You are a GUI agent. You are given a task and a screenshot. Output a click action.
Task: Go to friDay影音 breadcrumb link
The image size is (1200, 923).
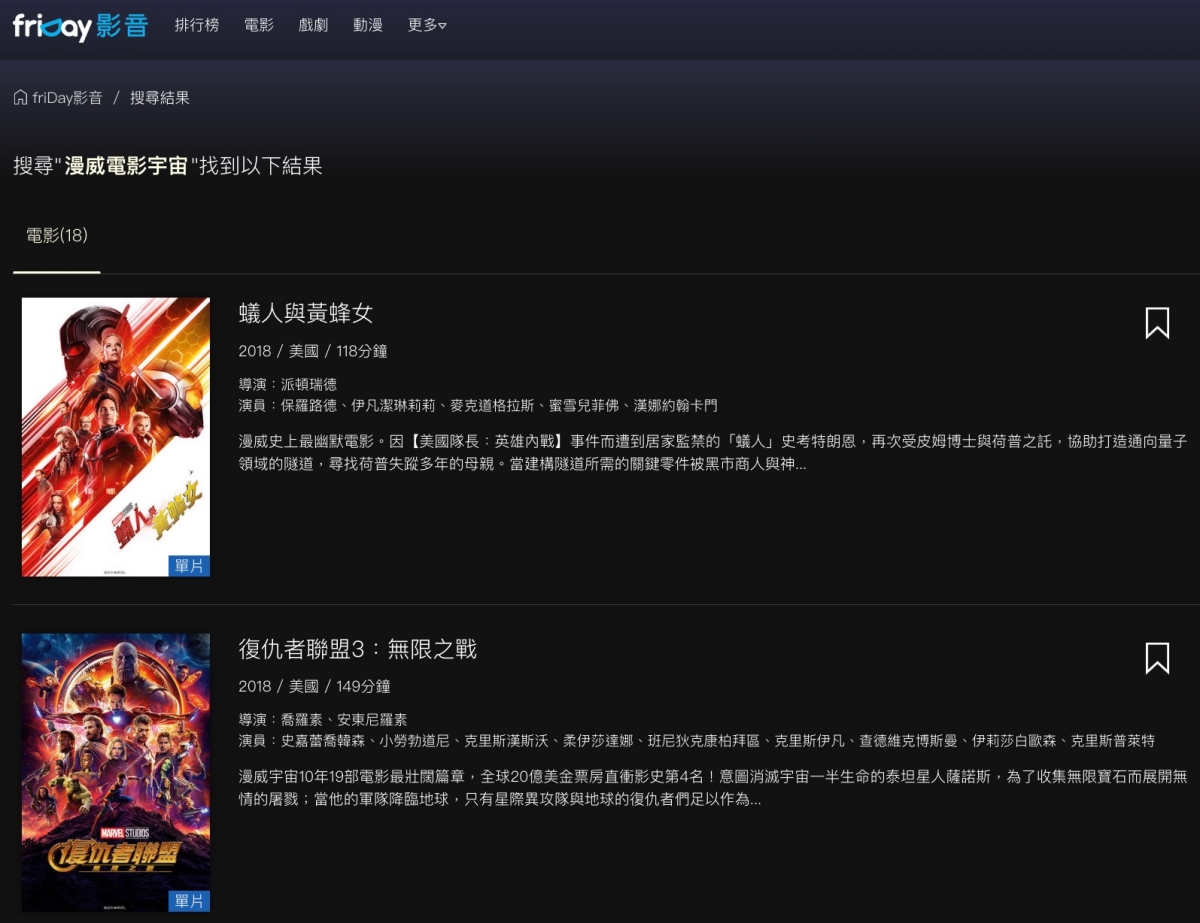(x=67, y=98)
